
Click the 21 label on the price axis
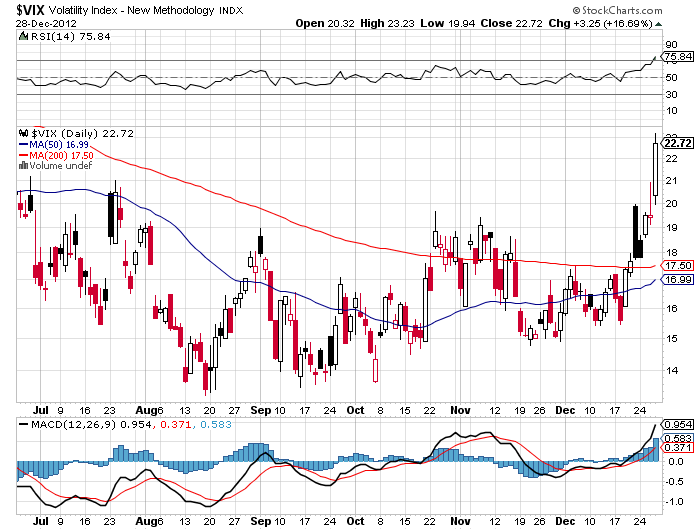(671, 181)
